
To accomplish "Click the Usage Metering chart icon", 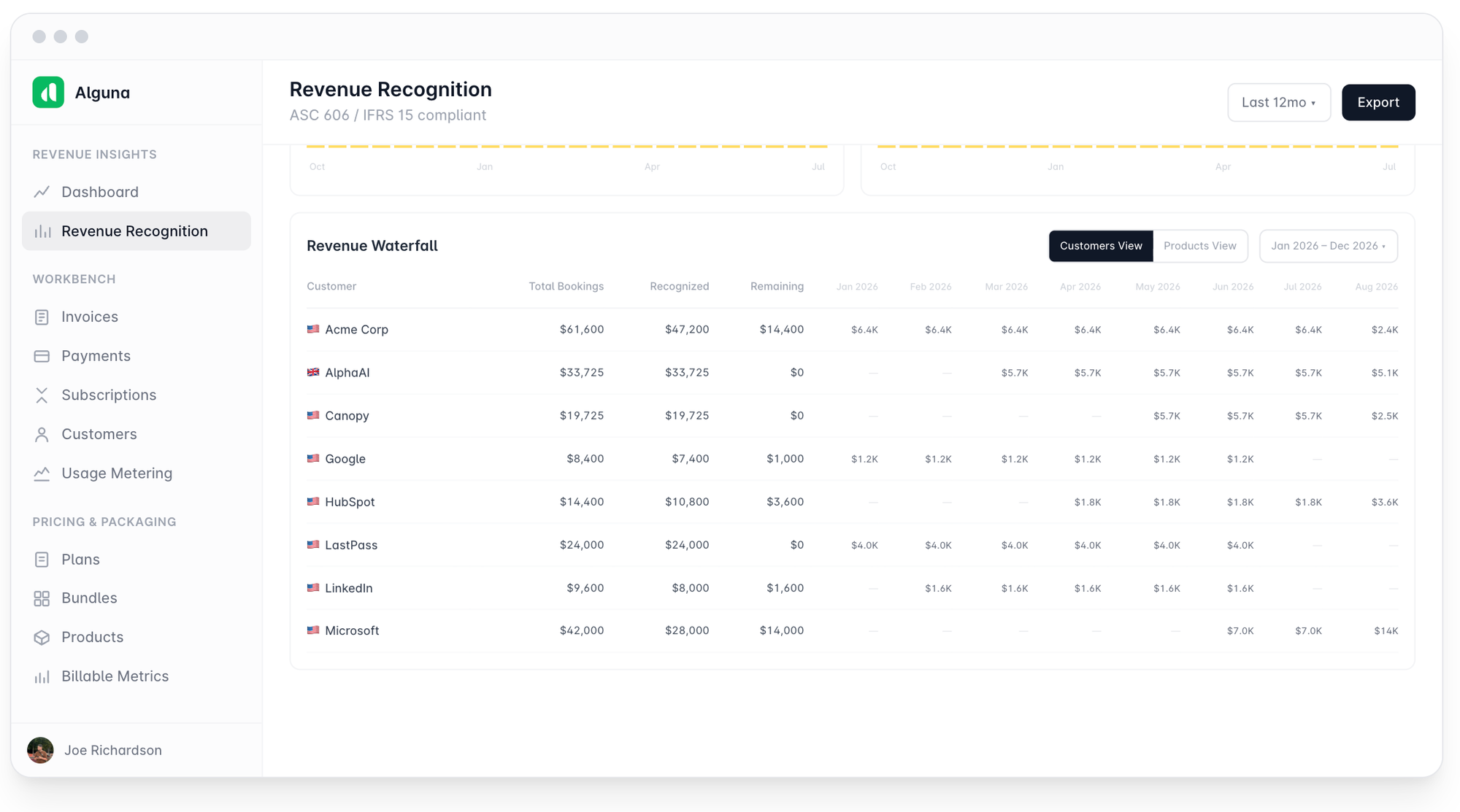I will pos(42,473).
